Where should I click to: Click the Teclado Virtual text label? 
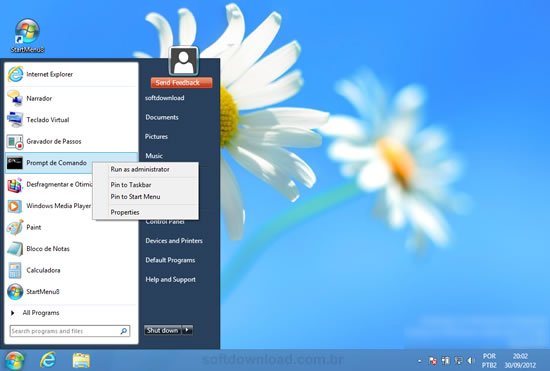pos(48,120)
